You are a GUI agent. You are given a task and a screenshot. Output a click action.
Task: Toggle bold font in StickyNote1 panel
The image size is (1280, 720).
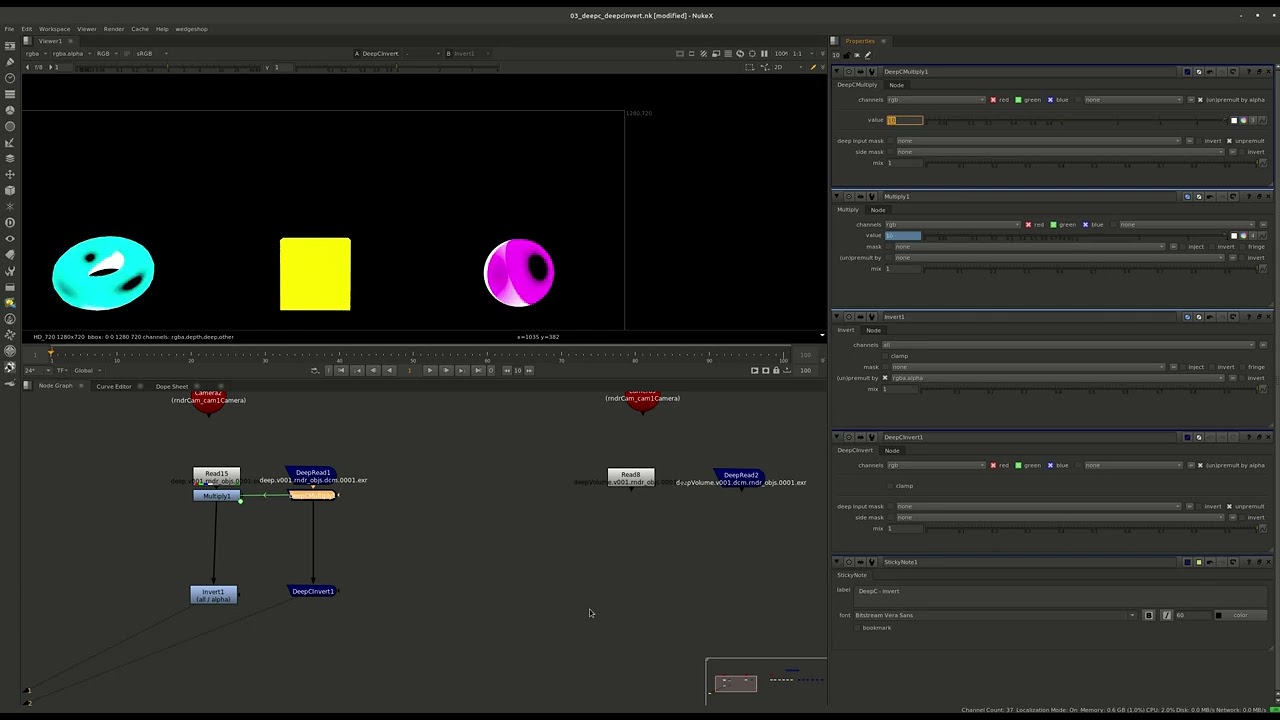[x=1148, y=615]
